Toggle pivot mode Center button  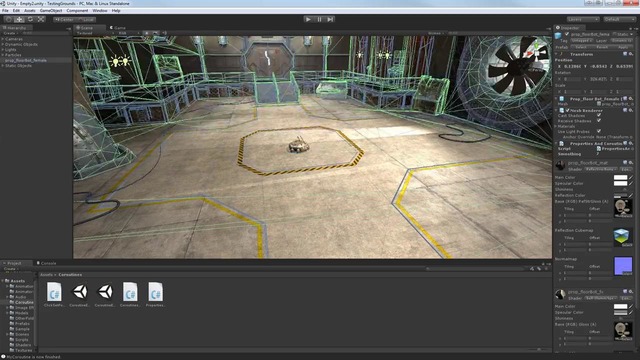click(x=65, y=20)
